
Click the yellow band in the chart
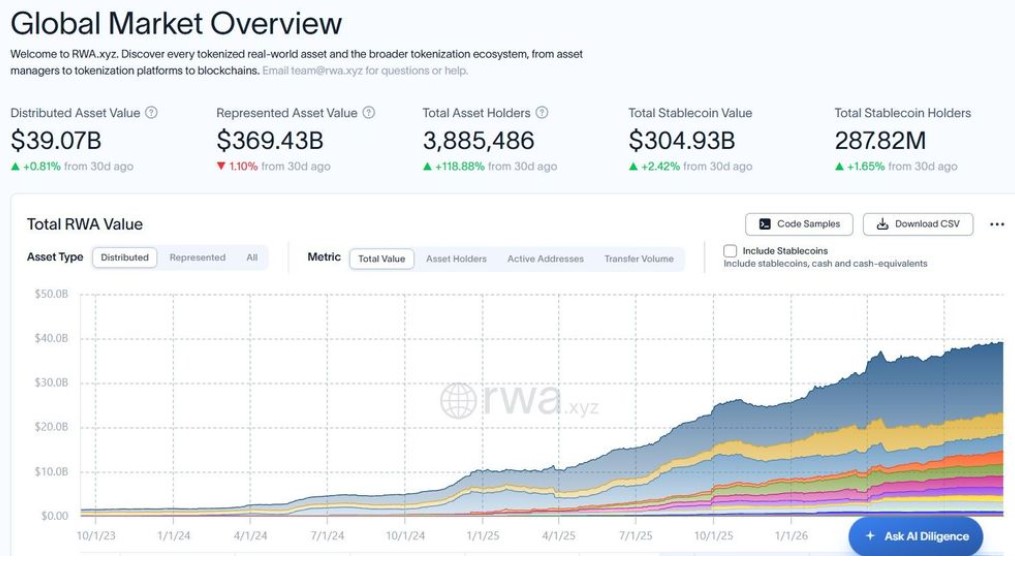pos(939,432)
